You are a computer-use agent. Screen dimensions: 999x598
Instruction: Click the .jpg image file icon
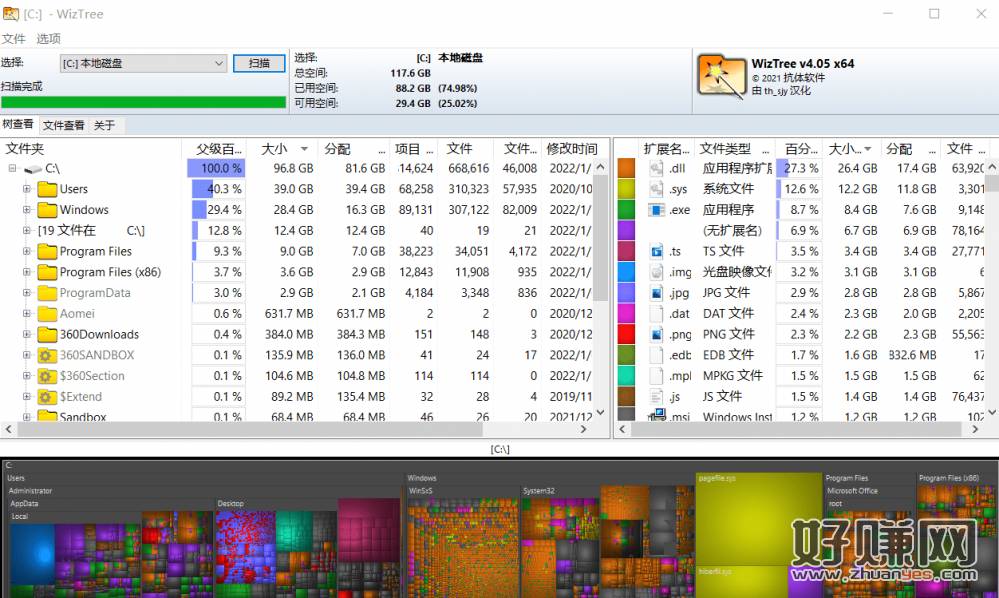click(657, 293)
